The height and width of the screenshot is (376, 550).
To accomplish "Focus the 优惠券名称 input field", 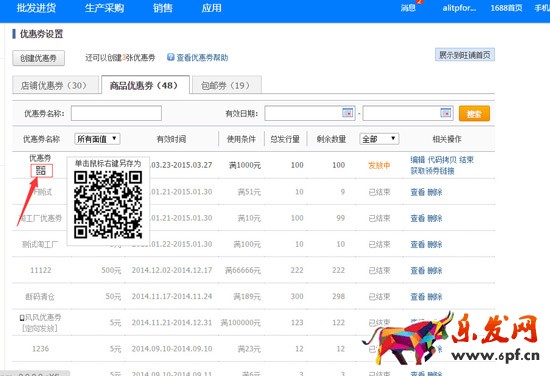I will [x=116, y=113].
